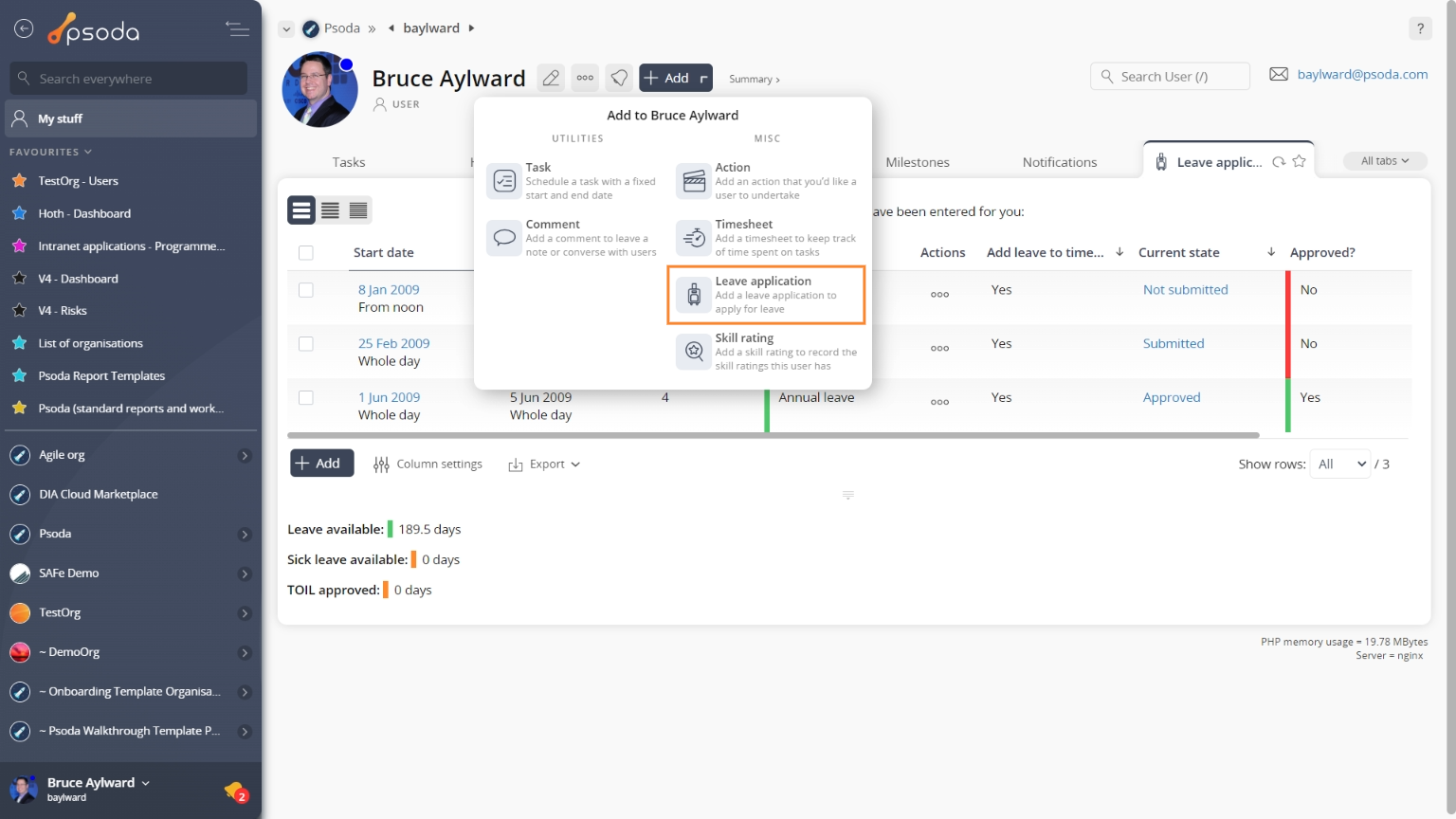This screenshot has width=1456, height=819.
Task: Click the email envelope icon
Action: (x=1279, y=74)
